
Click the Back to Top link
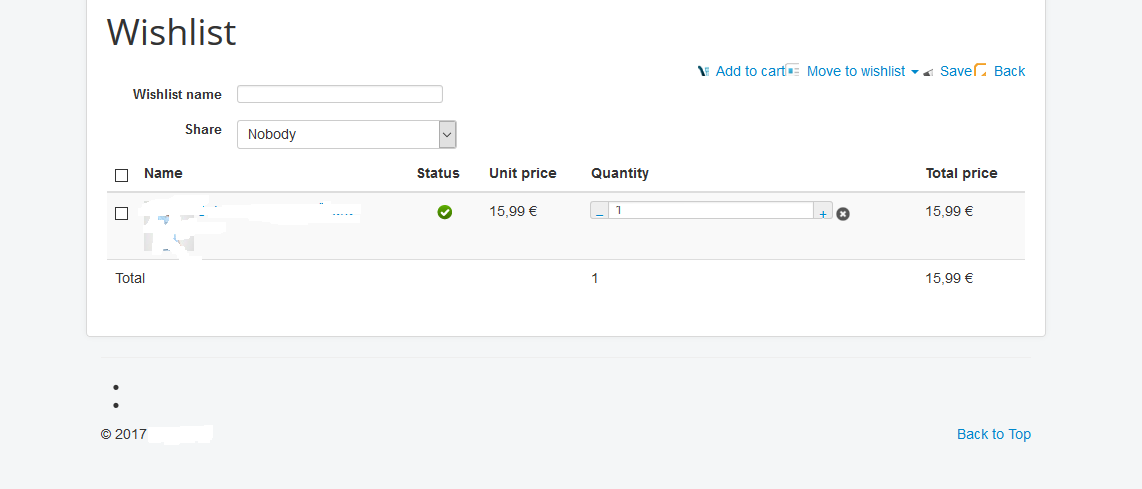coord(993,434)
